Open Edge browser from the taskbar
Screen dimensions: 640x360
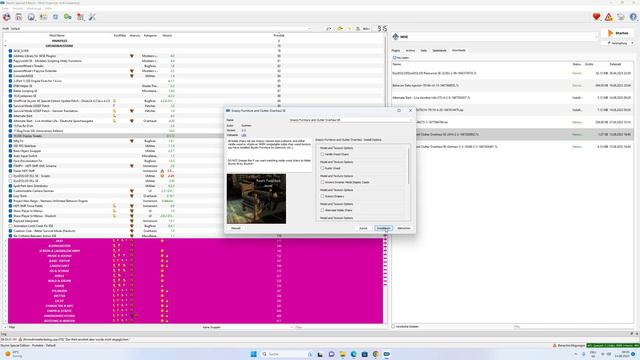(x=353, y=354)
